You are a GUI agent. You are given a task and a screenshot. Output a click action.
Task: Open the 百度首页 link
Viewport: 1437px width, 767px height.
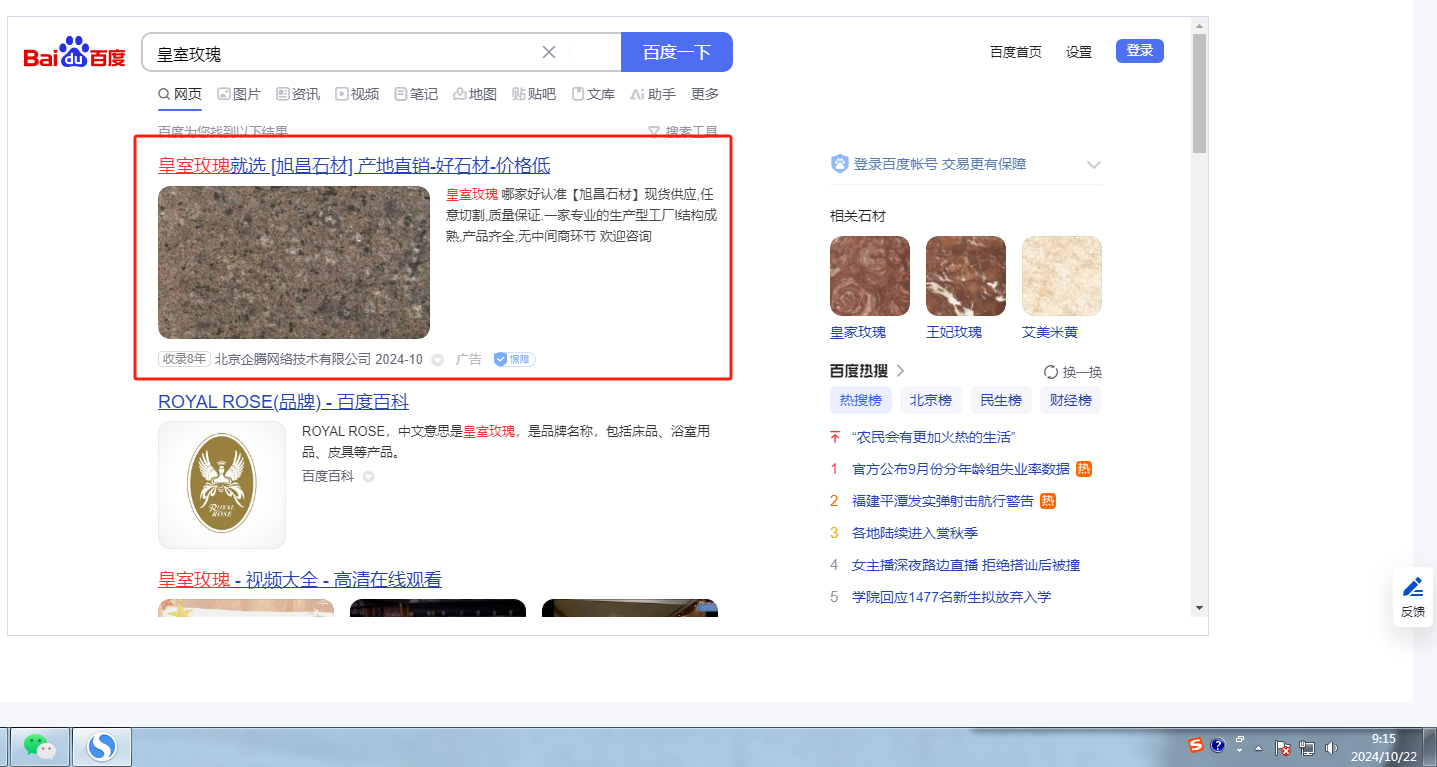(x=1016, y=52)
